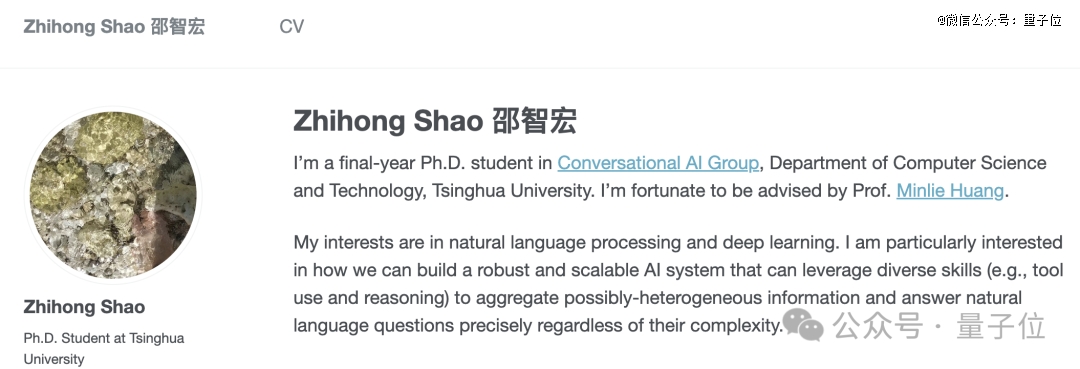
Task: Open the CV page from the header
Action: [291, 27]
